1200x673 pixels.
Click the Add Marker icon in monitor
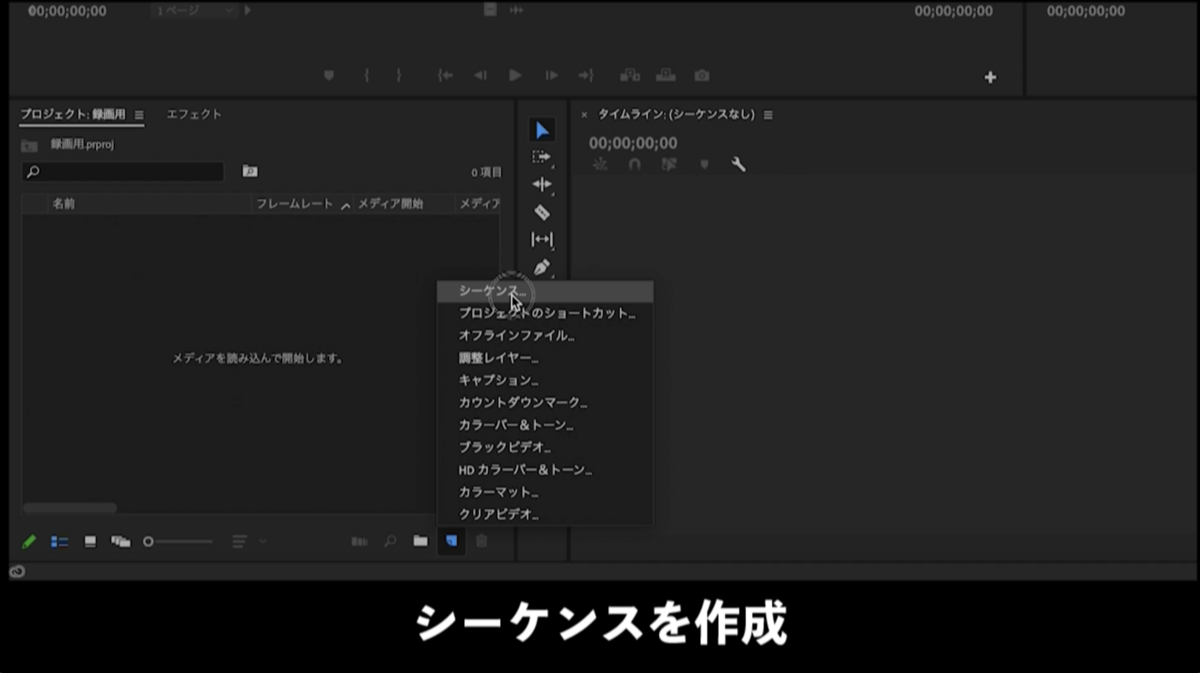328,75
